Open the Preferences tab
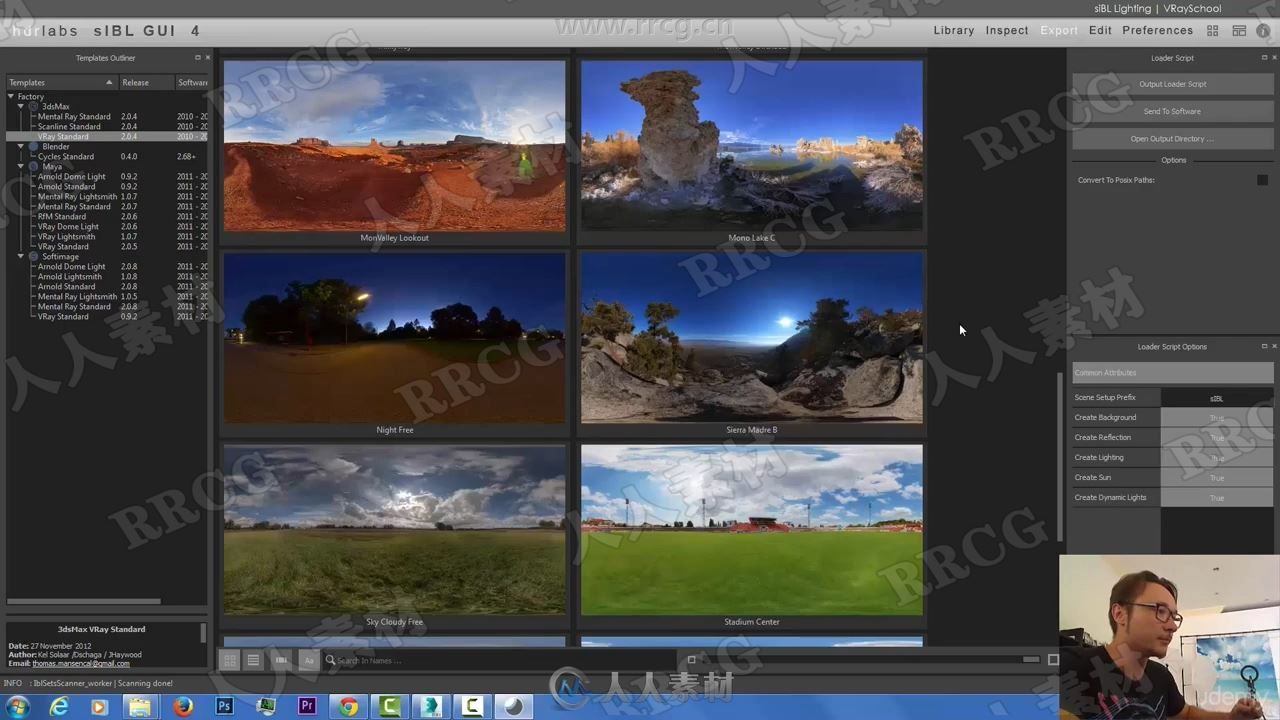1280x720 pixels. pos(1157,31)
